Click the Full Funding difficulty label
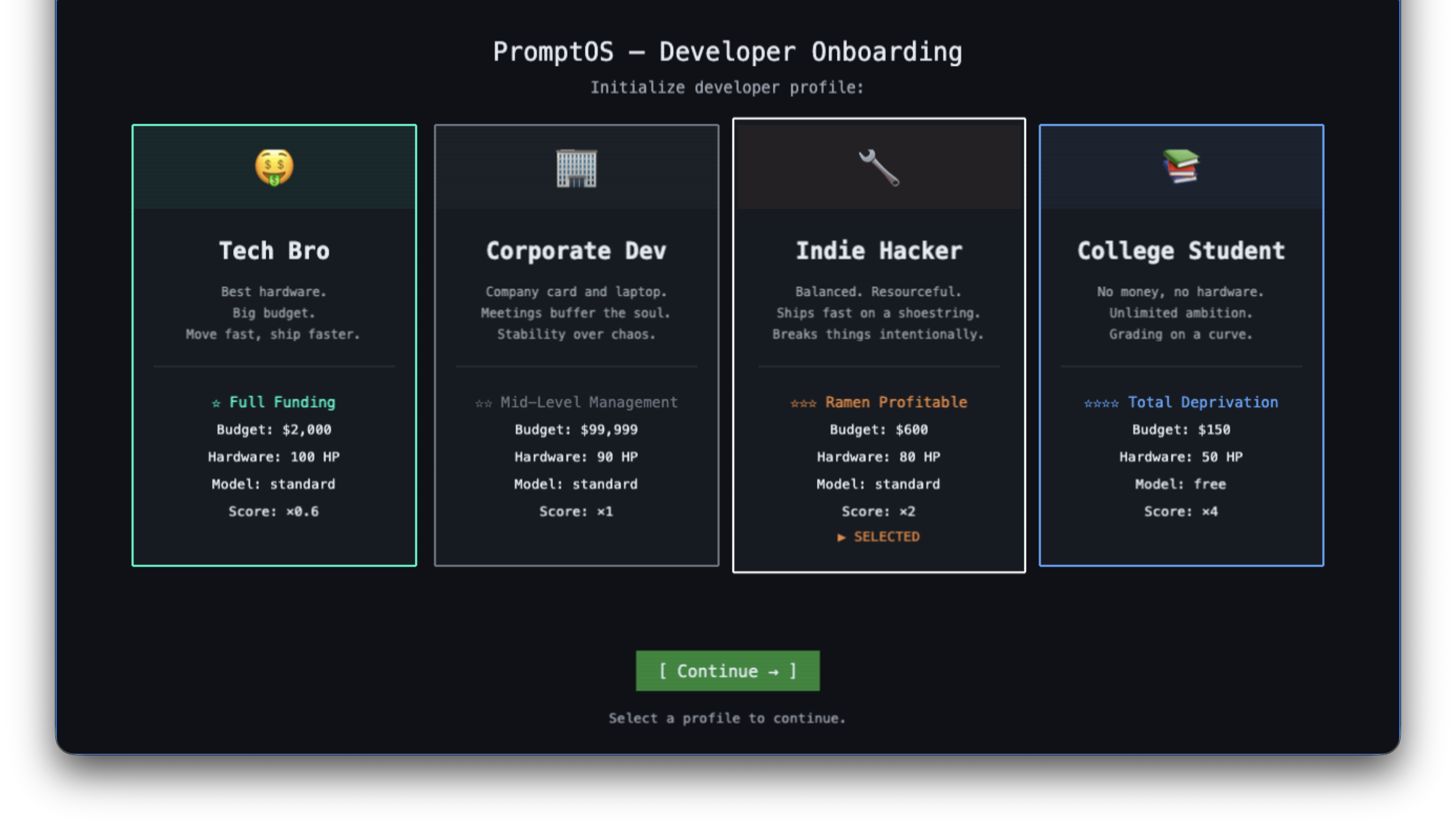This screenshot has width=1456, height=828. click(x=282, y=402)
